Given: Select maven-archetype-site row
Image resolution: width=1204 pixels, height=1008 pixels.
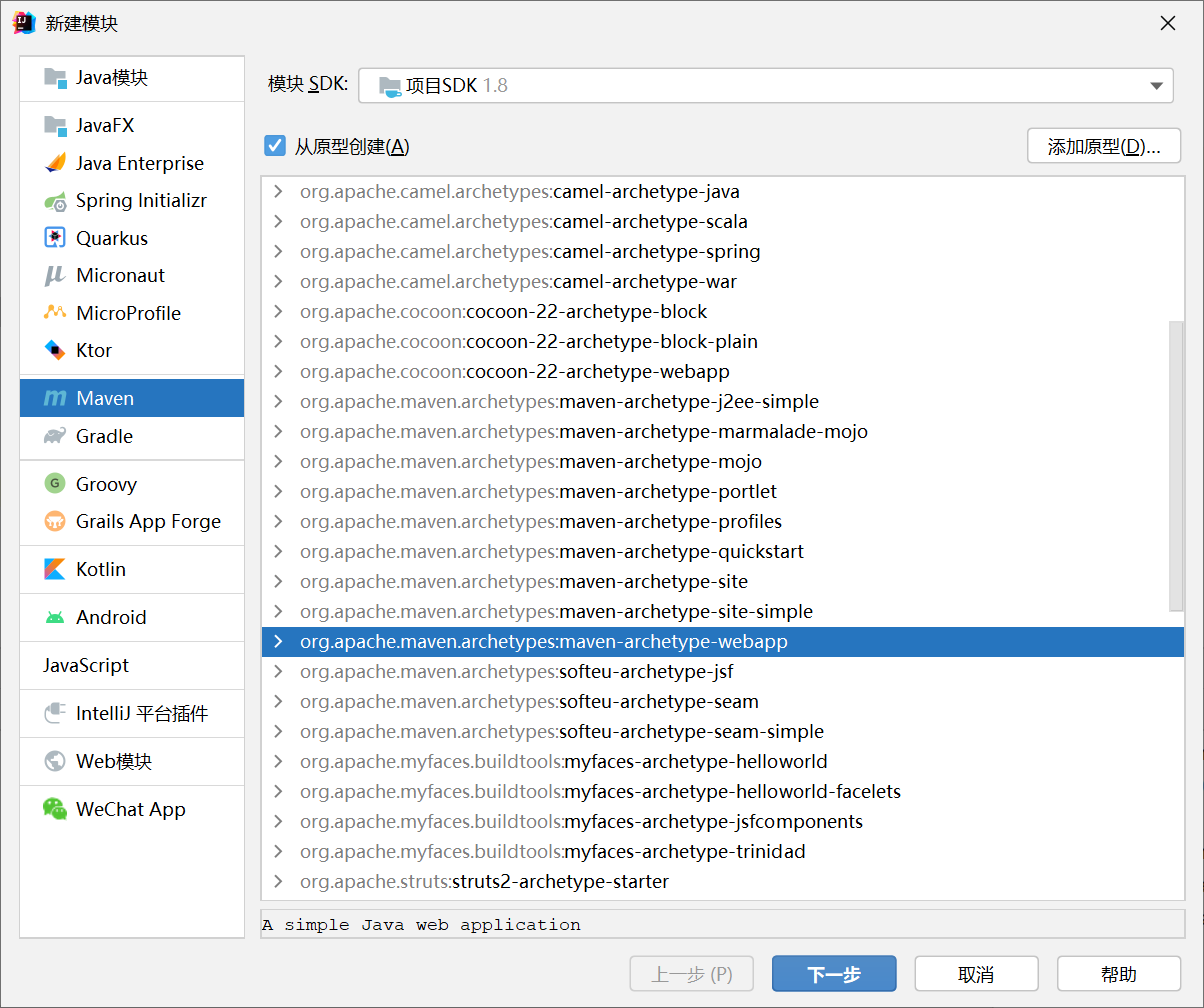Looking at the screenshot, I should pos(723,581).
